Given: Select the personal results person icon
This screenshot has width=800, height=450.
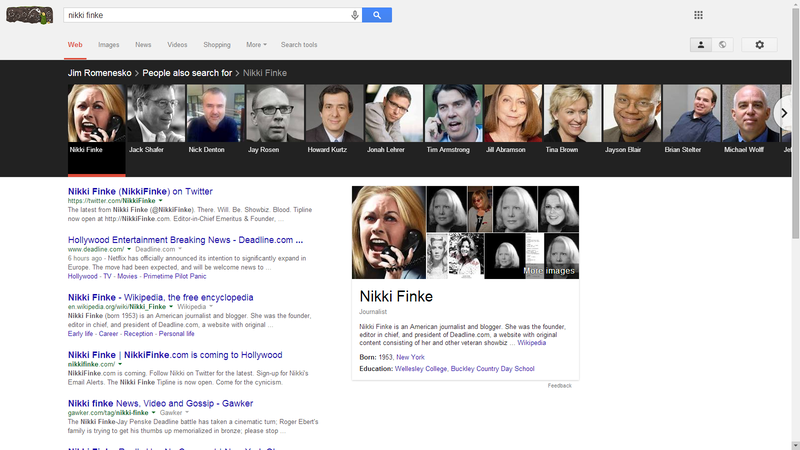Looking at the screenshot, I should pos(701,45).
